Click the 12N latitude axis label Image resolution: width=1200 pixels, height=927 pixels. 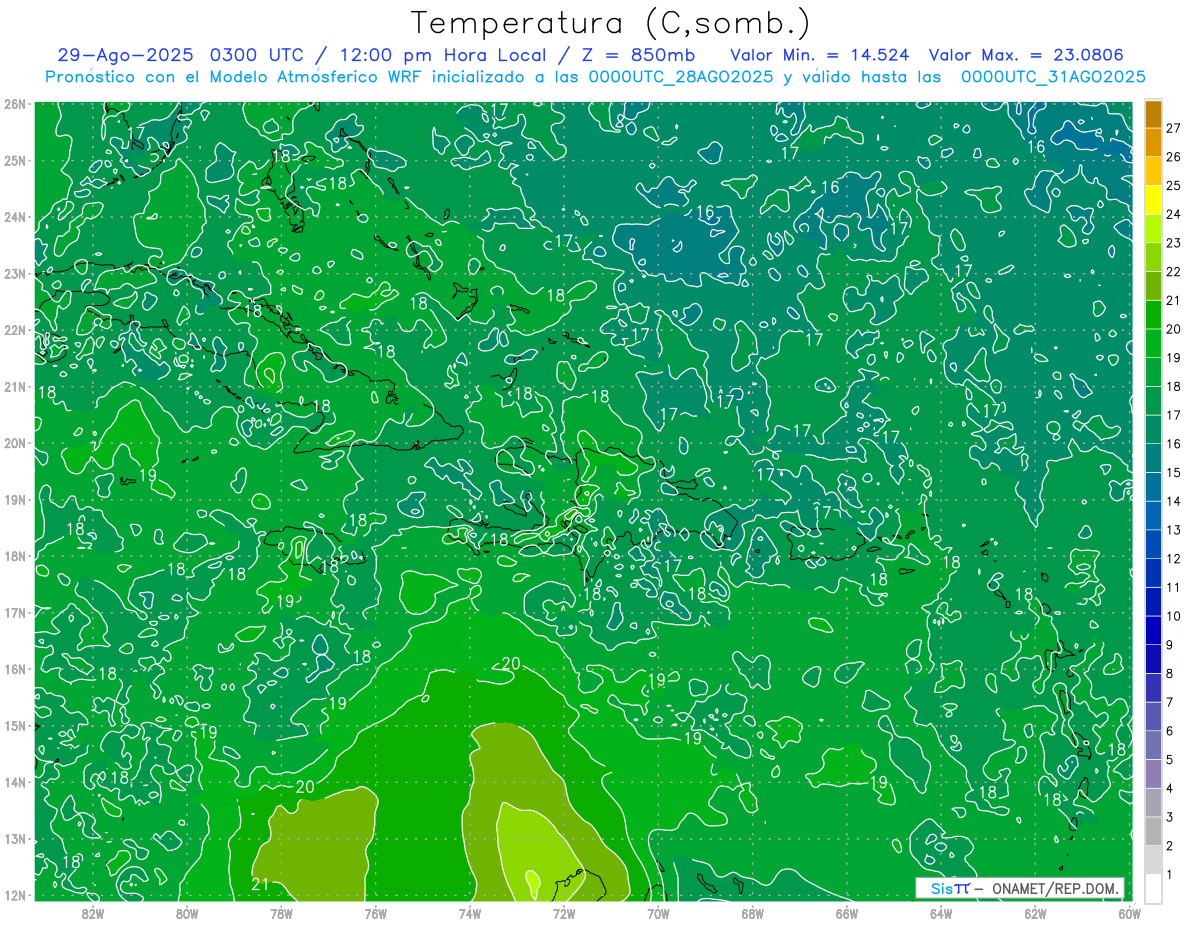[x=14, y=894]
